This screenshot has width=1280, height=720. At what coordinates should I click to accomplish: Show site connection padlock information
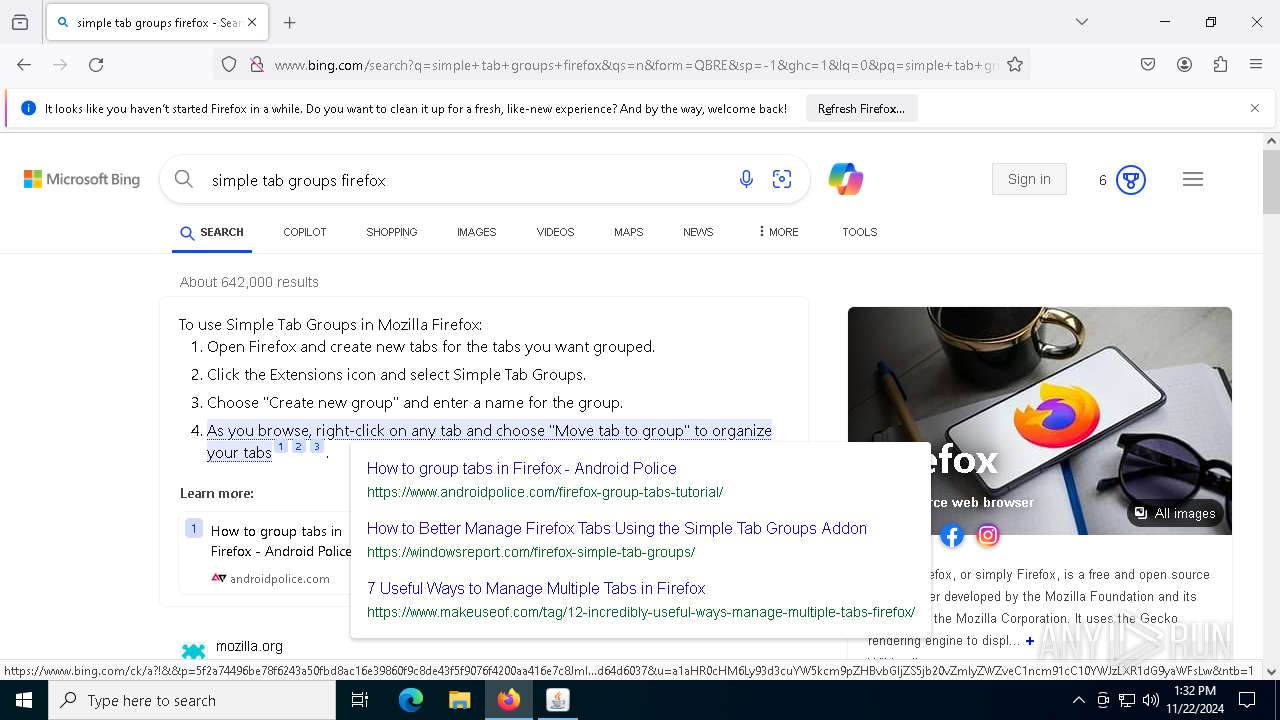pos(257,64)
